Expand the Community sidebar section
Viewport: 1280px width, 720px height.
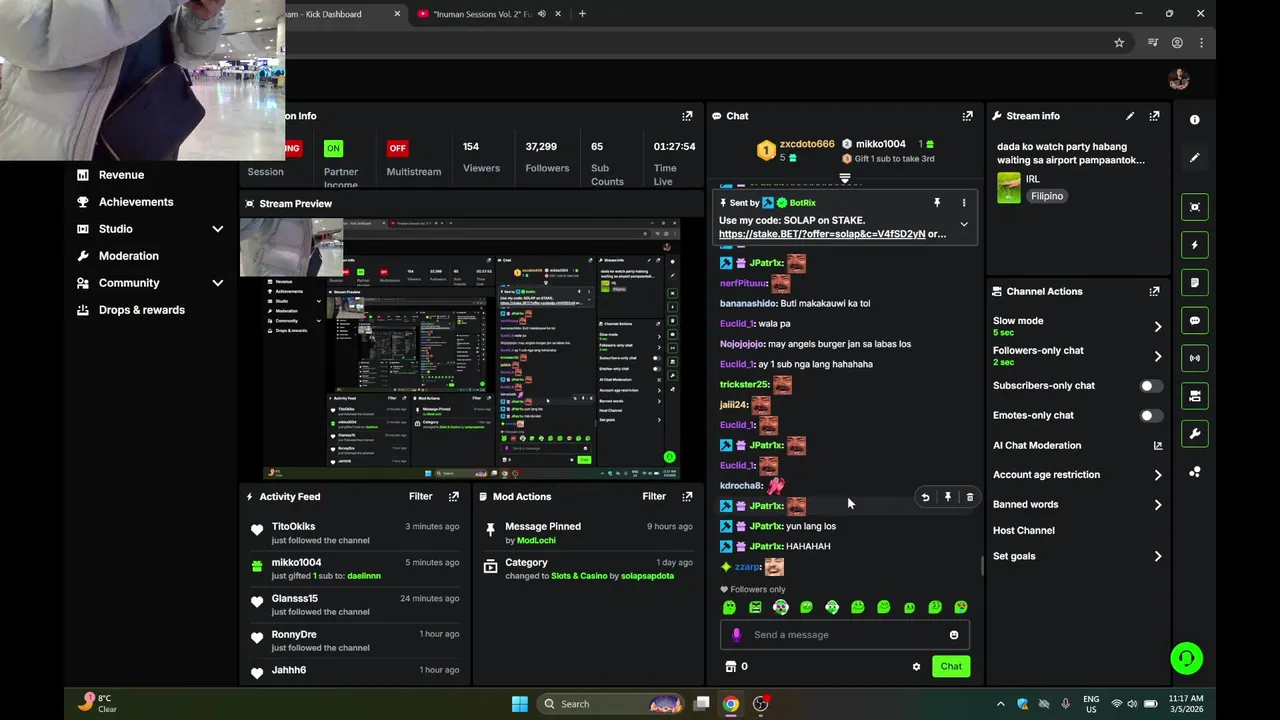217,283
